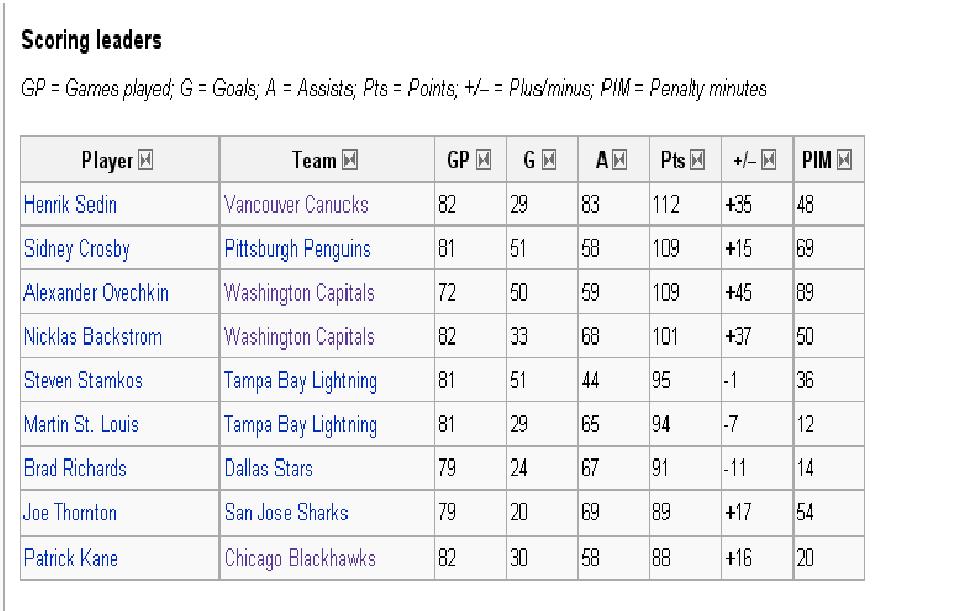Viewport: 956px width, 611px height.
Task: Visit Pittsburgh Penguins team page
Action: [297, 249]
